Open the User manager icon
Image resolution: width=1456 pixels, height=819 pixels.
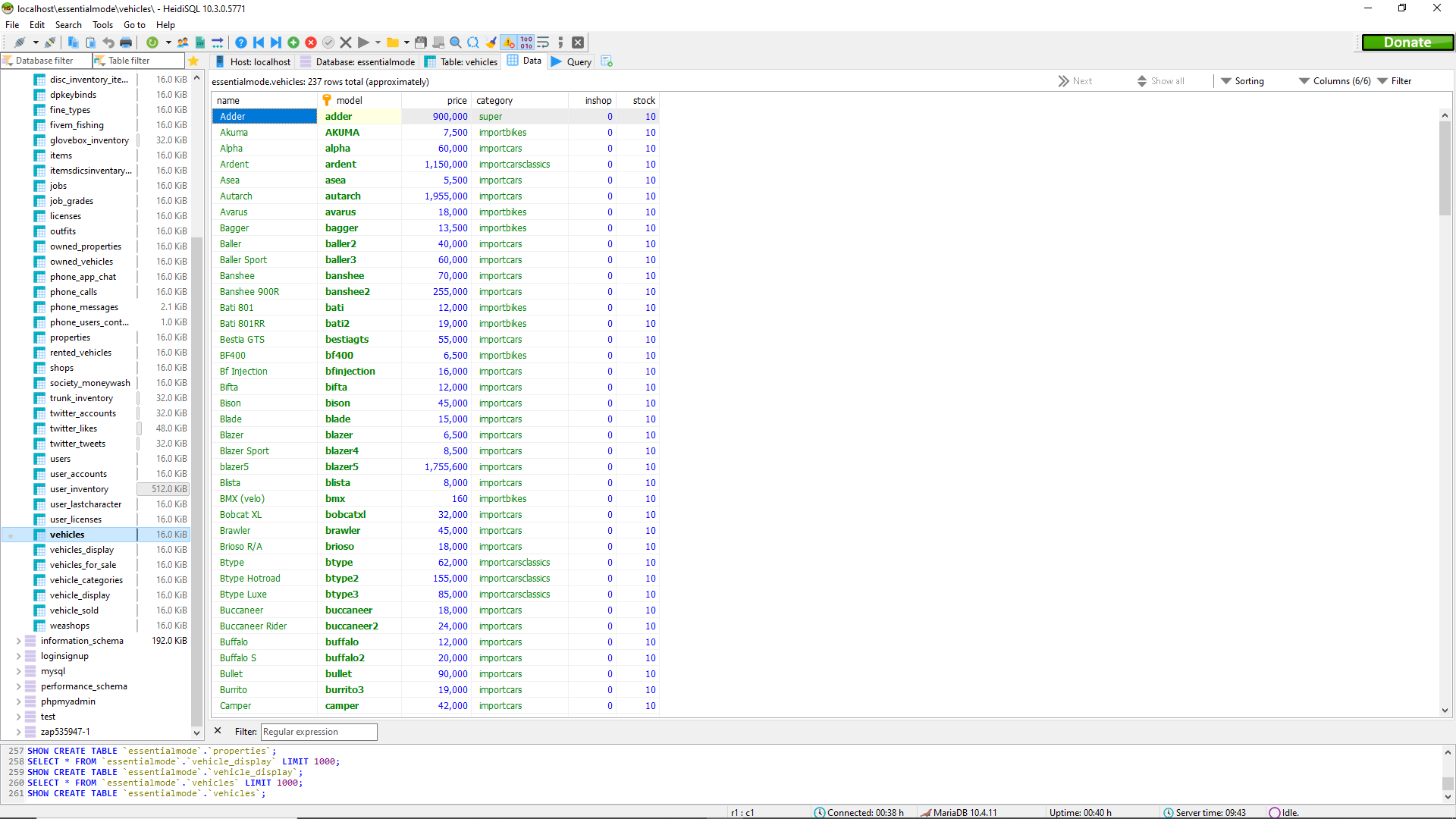(183, 42)
